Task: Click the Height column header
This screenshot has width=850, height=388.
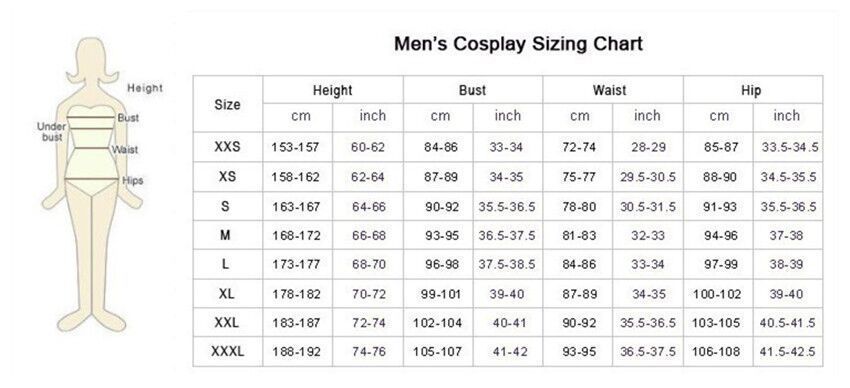Action: tap(332, 90)
